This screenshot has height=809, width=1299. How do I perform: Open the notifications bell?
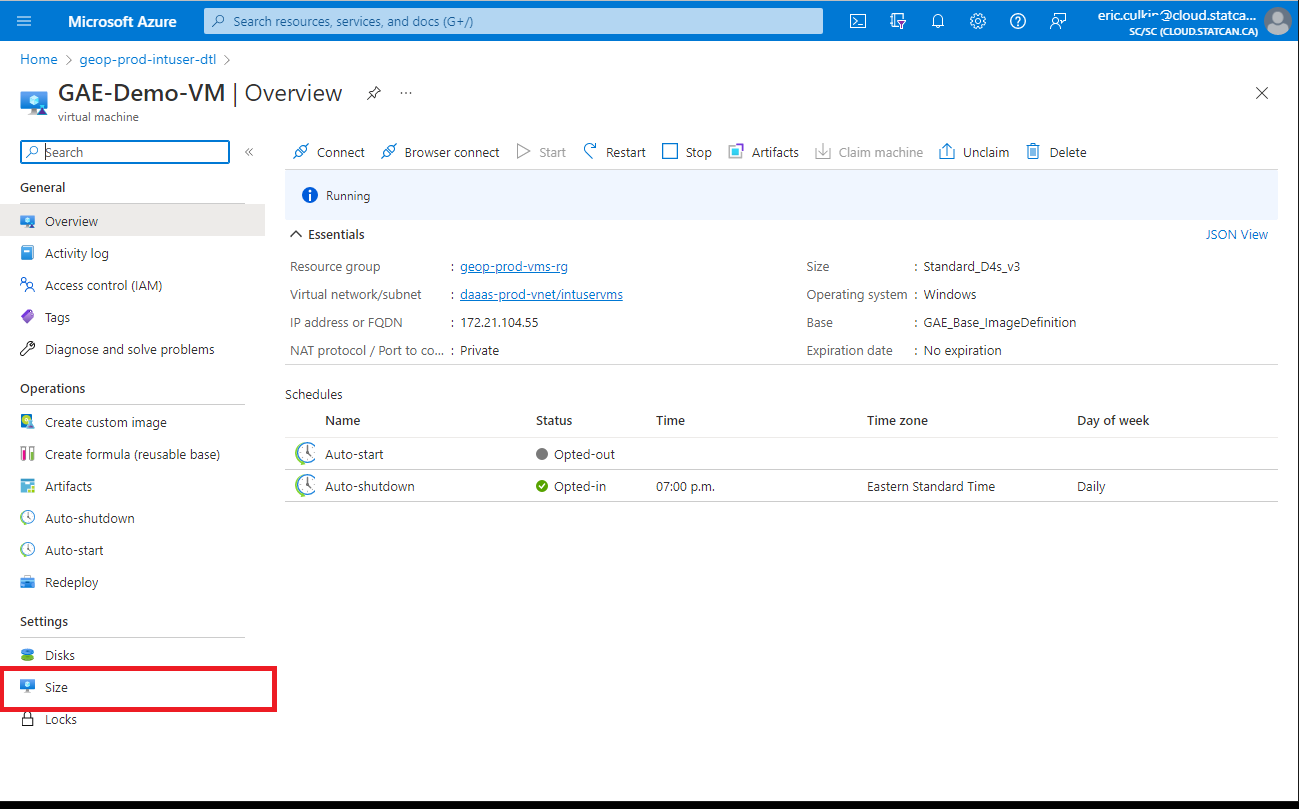point(937,21)
